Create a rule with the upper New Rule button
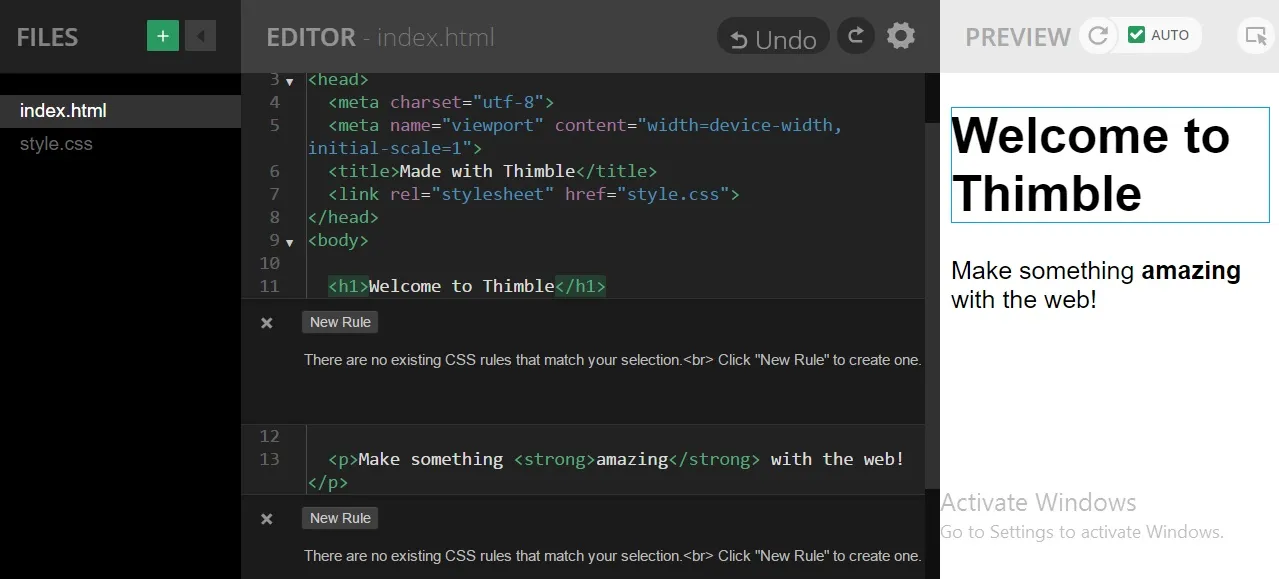This screenshot has width=1279, height=579. [x=339, y=322]
